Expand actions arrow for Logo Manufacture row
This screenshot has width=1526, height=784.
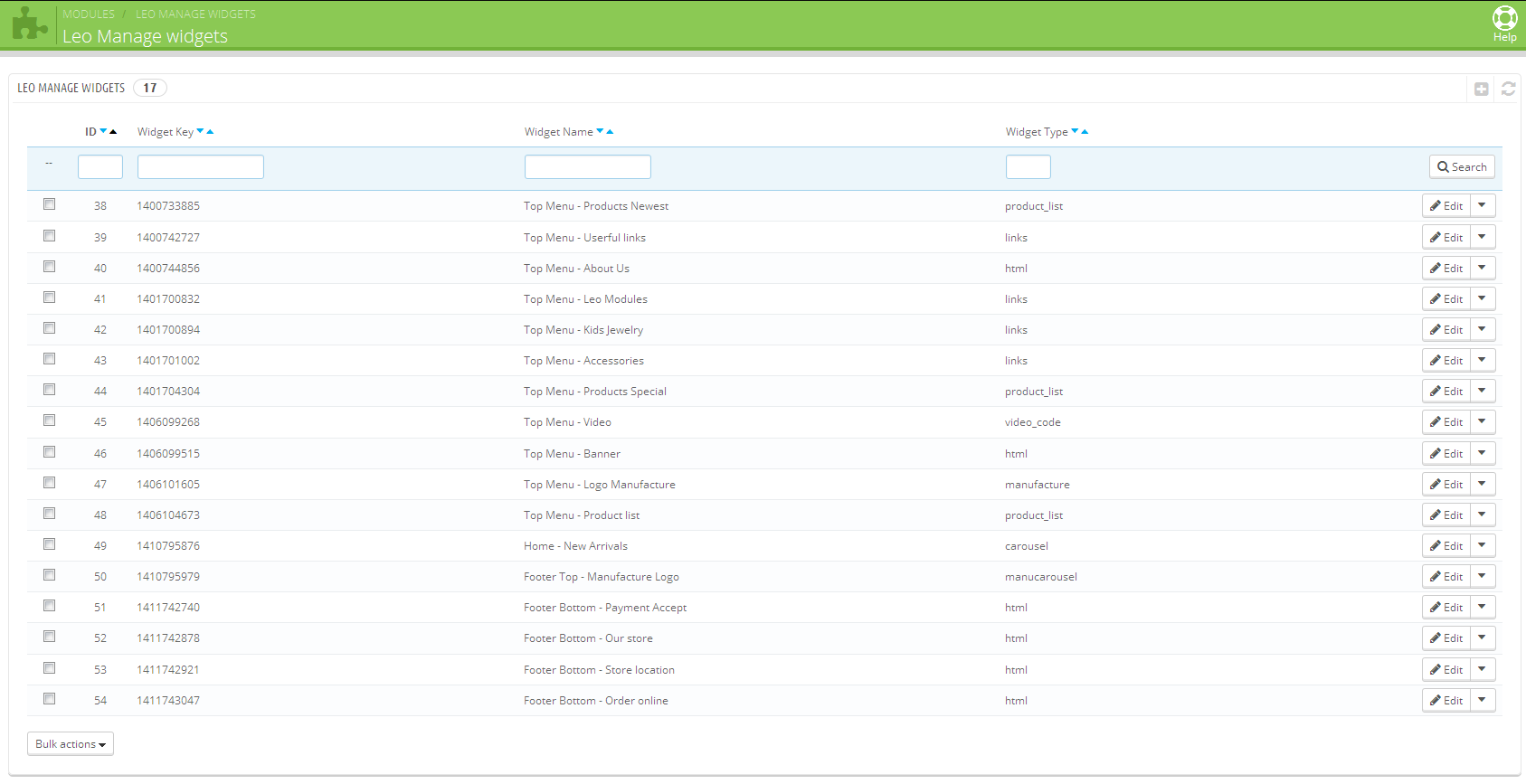1483,484
